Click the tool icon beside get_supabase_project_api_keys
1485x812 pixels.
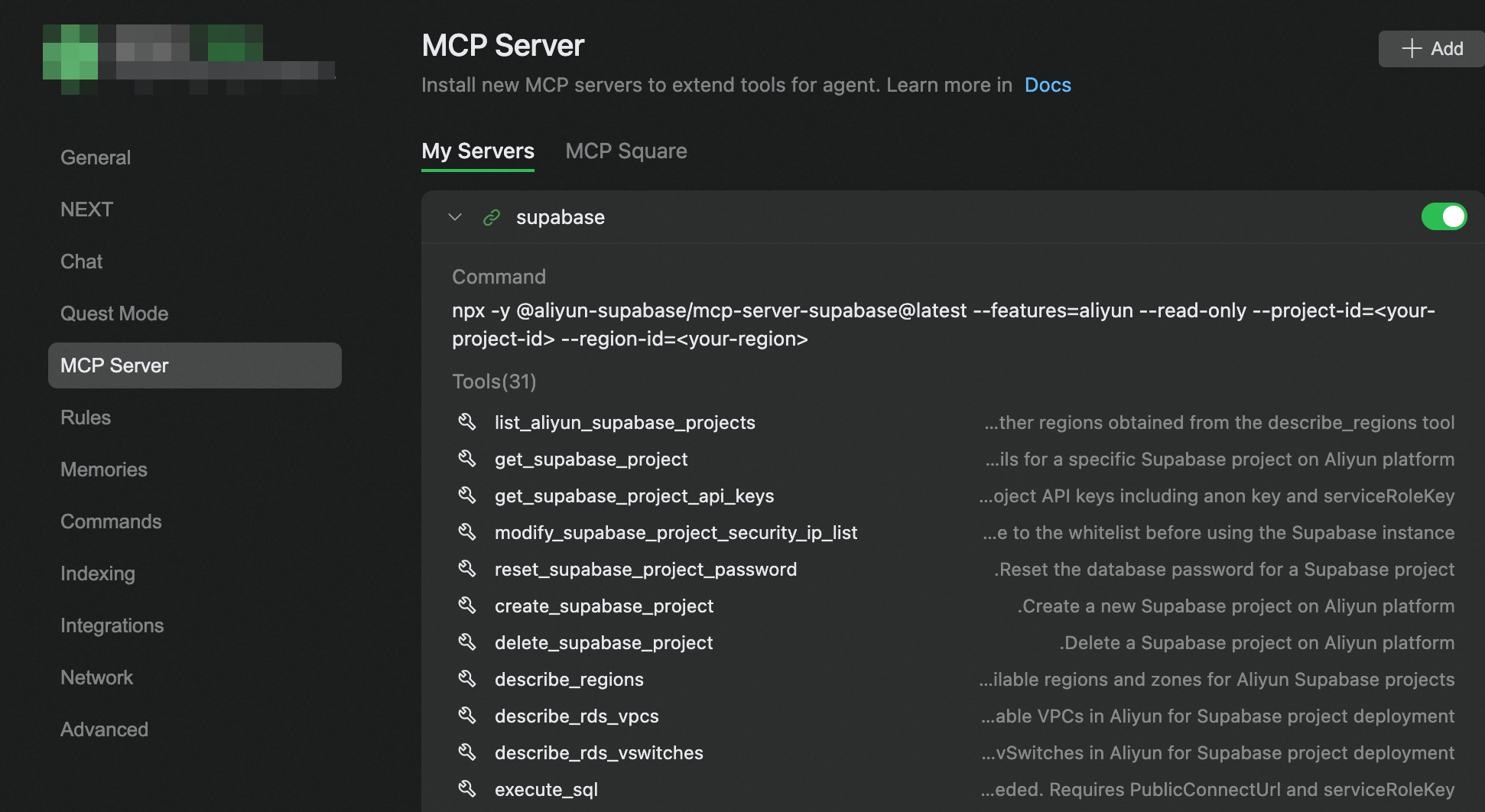[x=467, y=495]
